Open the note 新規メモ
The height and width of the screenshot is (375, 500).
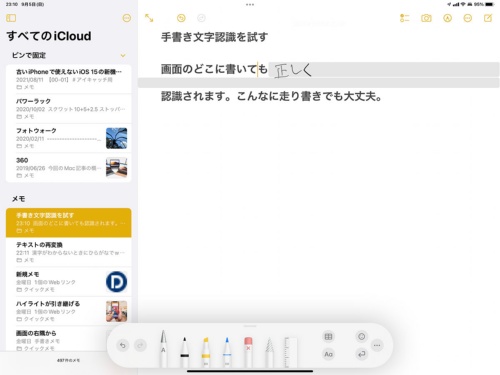(69, 282)
